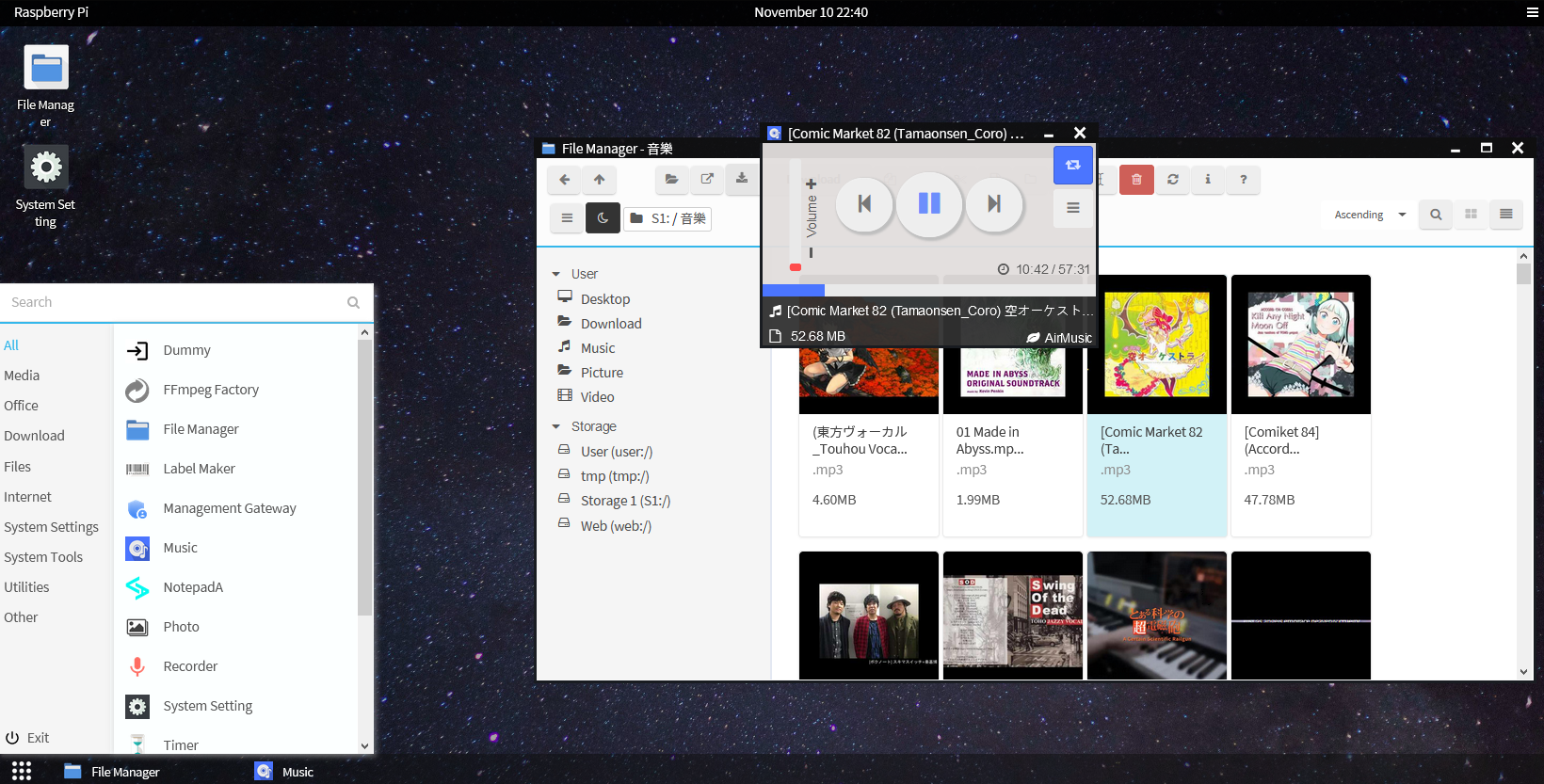Open the Ascending sort order dropdown
The image size is (1544, 784).
tap(1369, 215)
